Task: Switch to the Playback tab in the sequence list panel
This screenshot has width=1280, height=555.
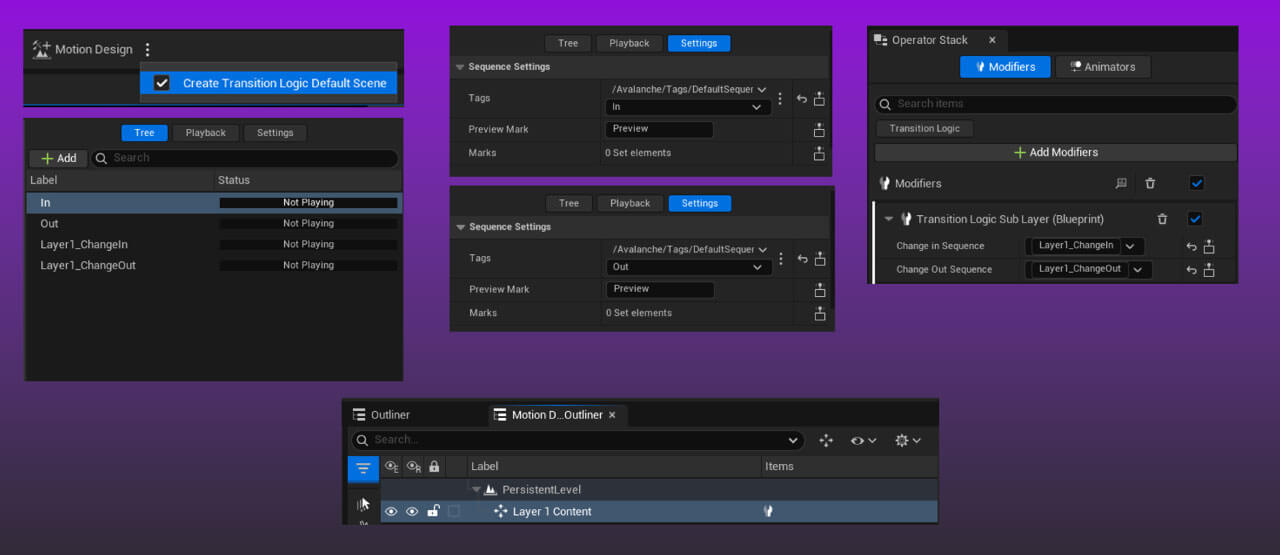Action: pyautogui.click(x=206, y=133)
